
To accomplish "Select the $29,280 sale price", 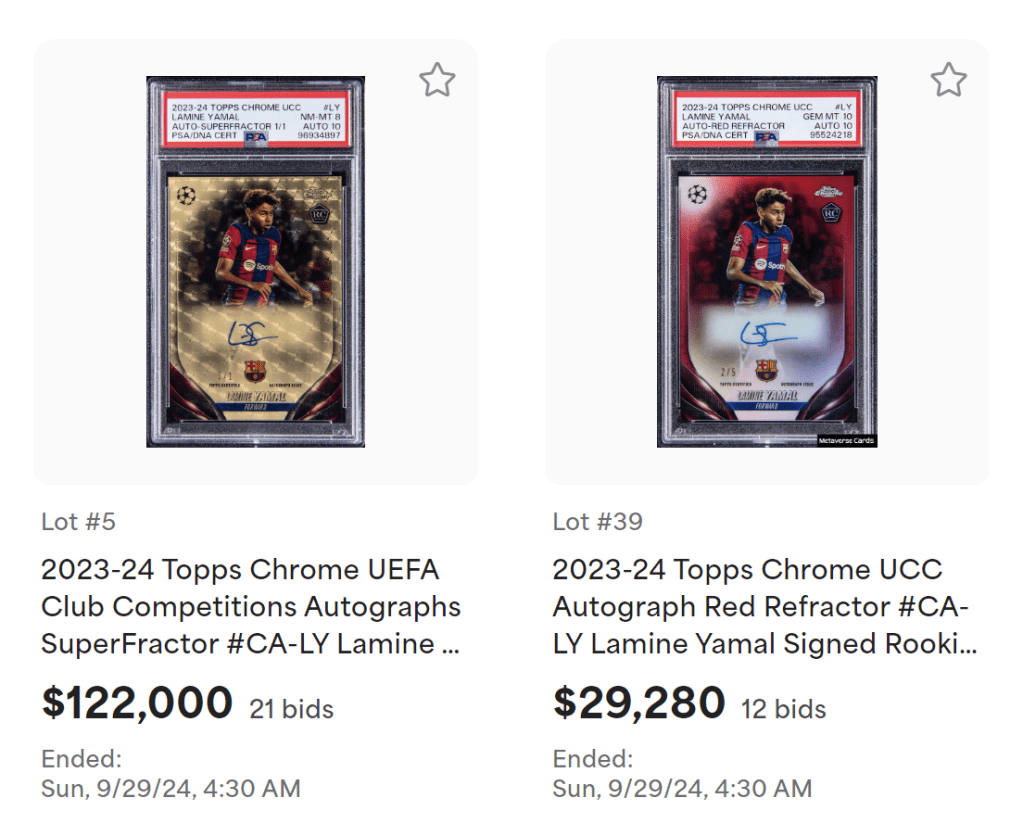I will 639,703.
